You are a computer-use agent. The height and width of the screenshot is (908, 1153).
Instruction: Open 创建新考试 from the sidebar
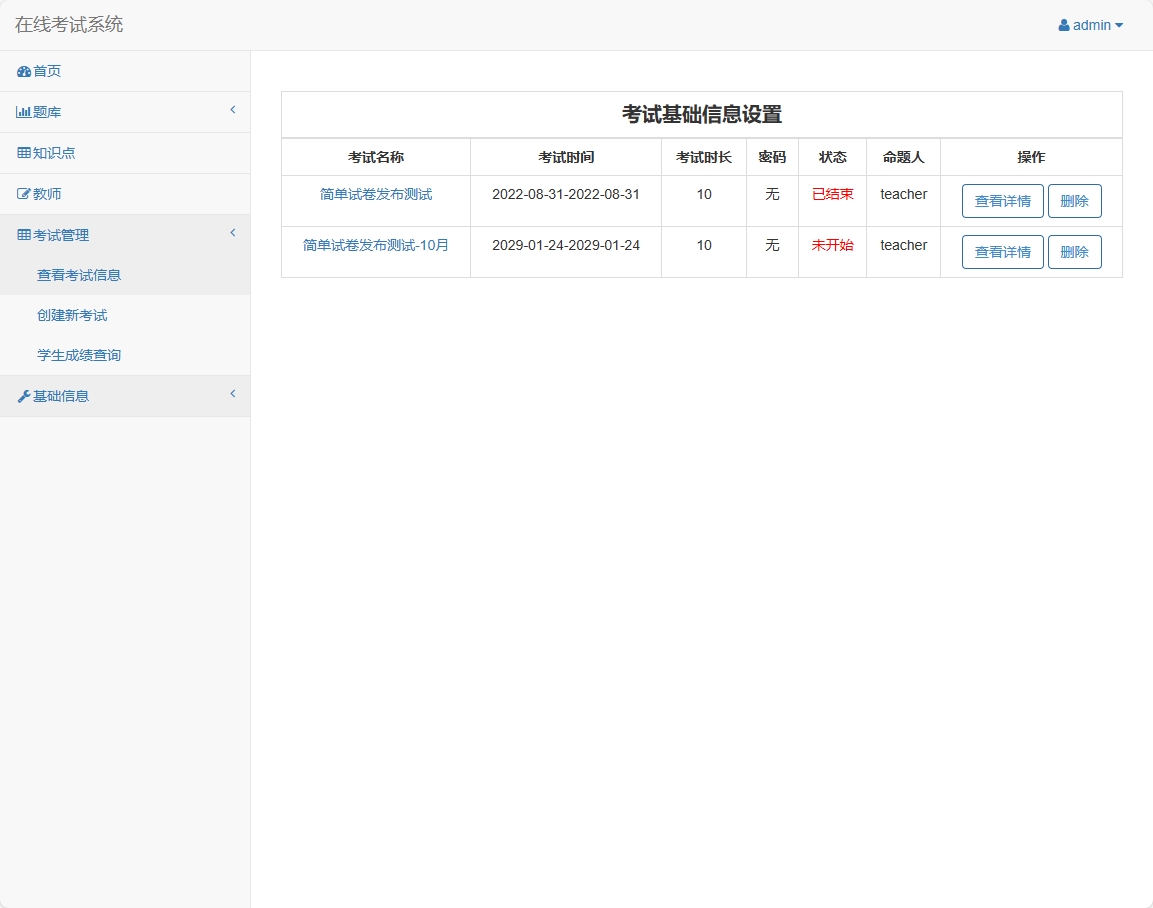[x=70, y=315]
